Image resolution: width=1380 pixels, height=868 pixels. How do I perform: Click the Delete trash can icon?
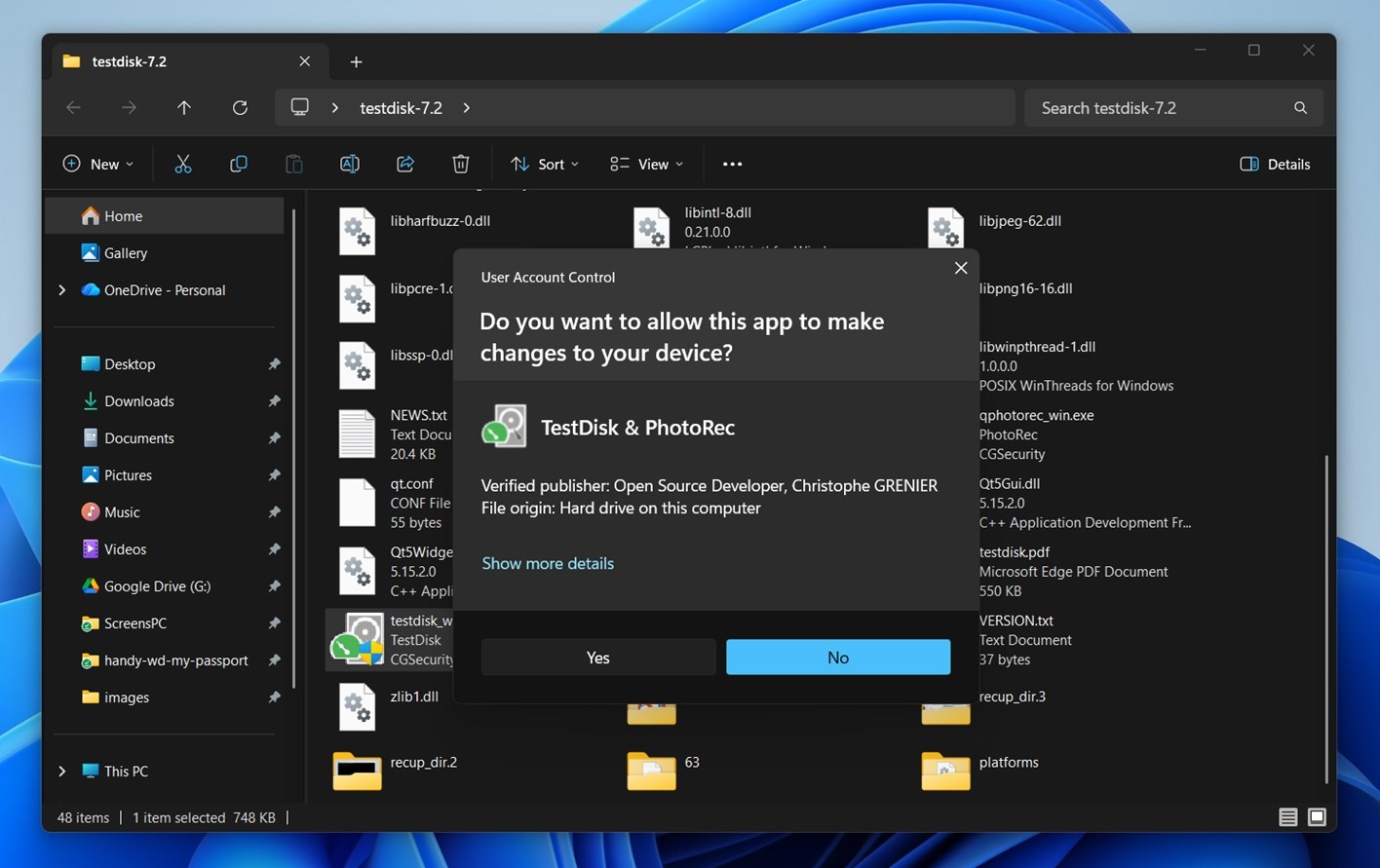(x=461, y=164)
